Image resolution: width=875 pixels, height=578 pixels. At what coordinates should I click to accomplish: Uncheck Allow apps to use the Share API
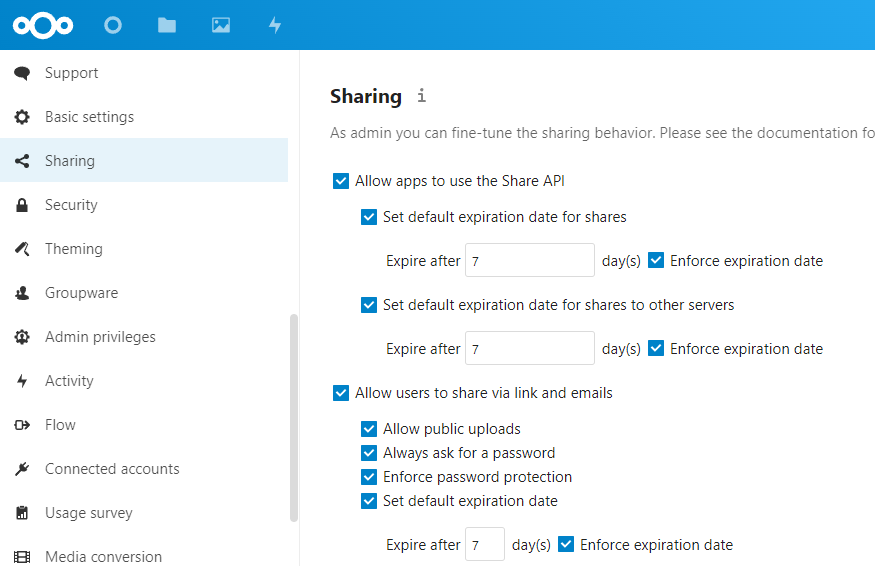tap(341, 181)
